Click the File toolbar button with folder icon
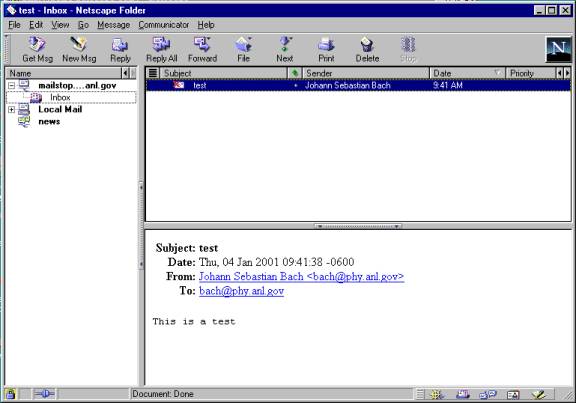 pyautogui.click(x=244, y=50)
